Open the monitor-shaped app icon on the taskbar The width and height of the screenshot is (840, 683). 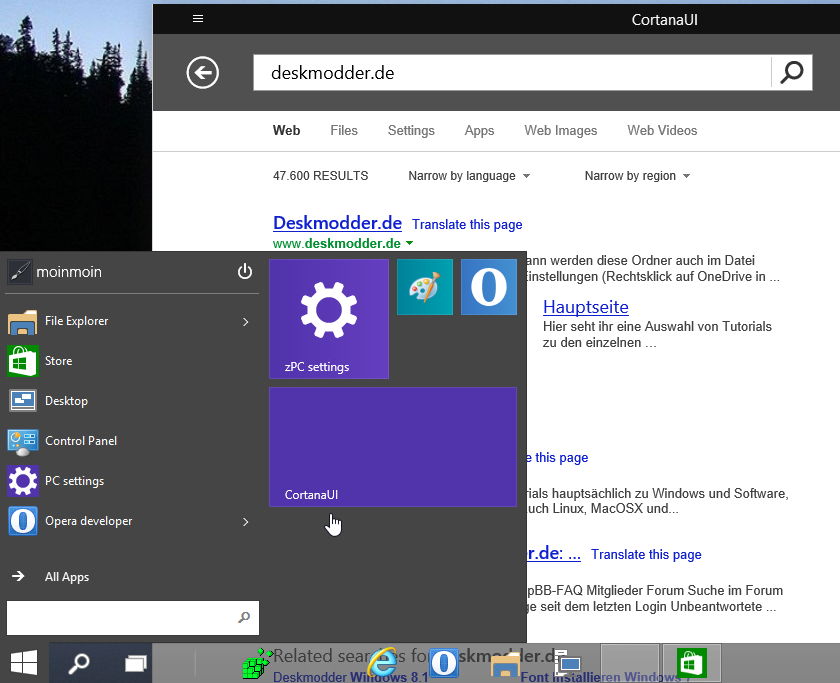568,663
